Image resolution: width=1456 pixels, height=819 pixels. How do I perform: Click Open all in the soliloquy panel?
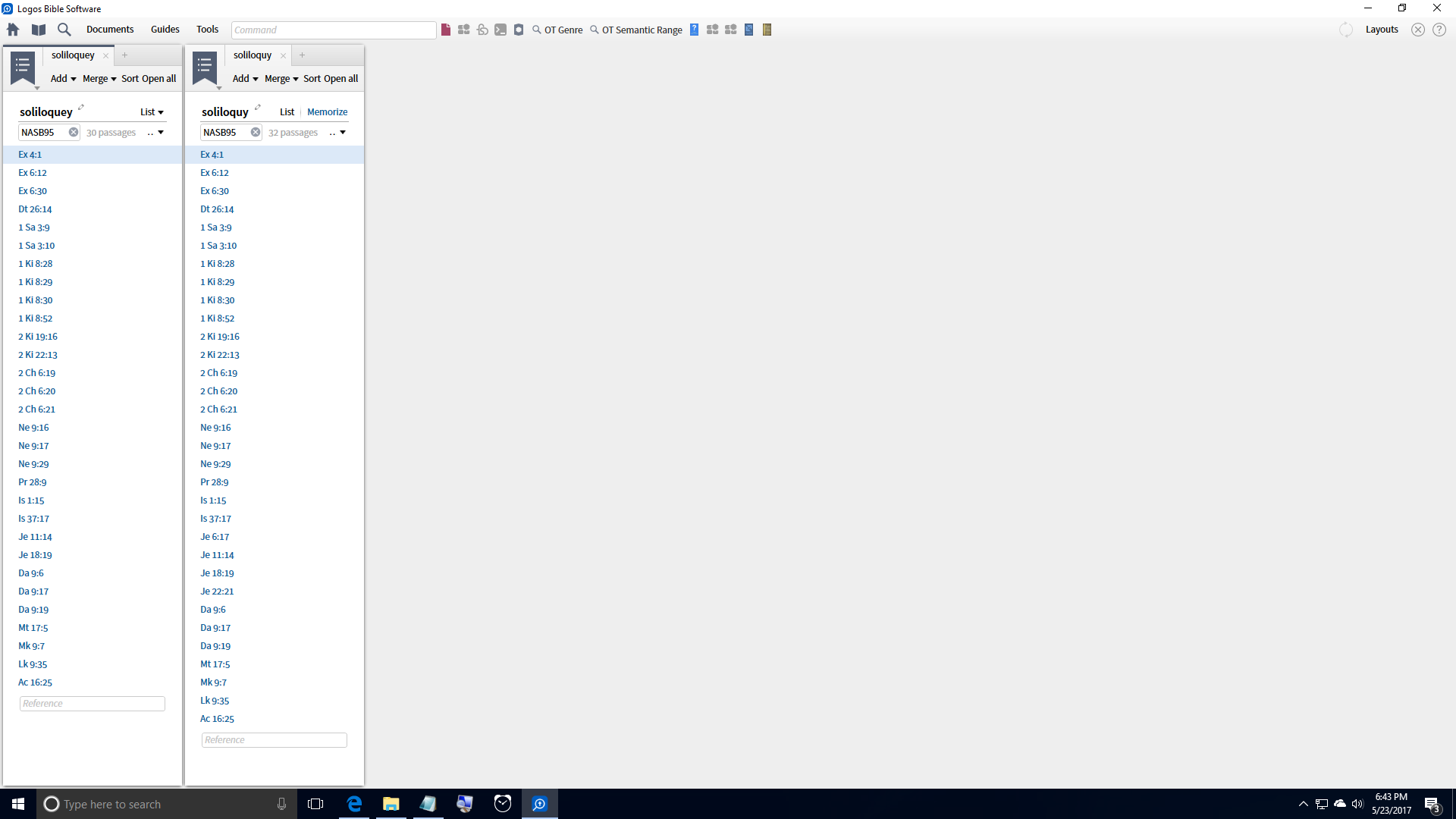(341, 79)
